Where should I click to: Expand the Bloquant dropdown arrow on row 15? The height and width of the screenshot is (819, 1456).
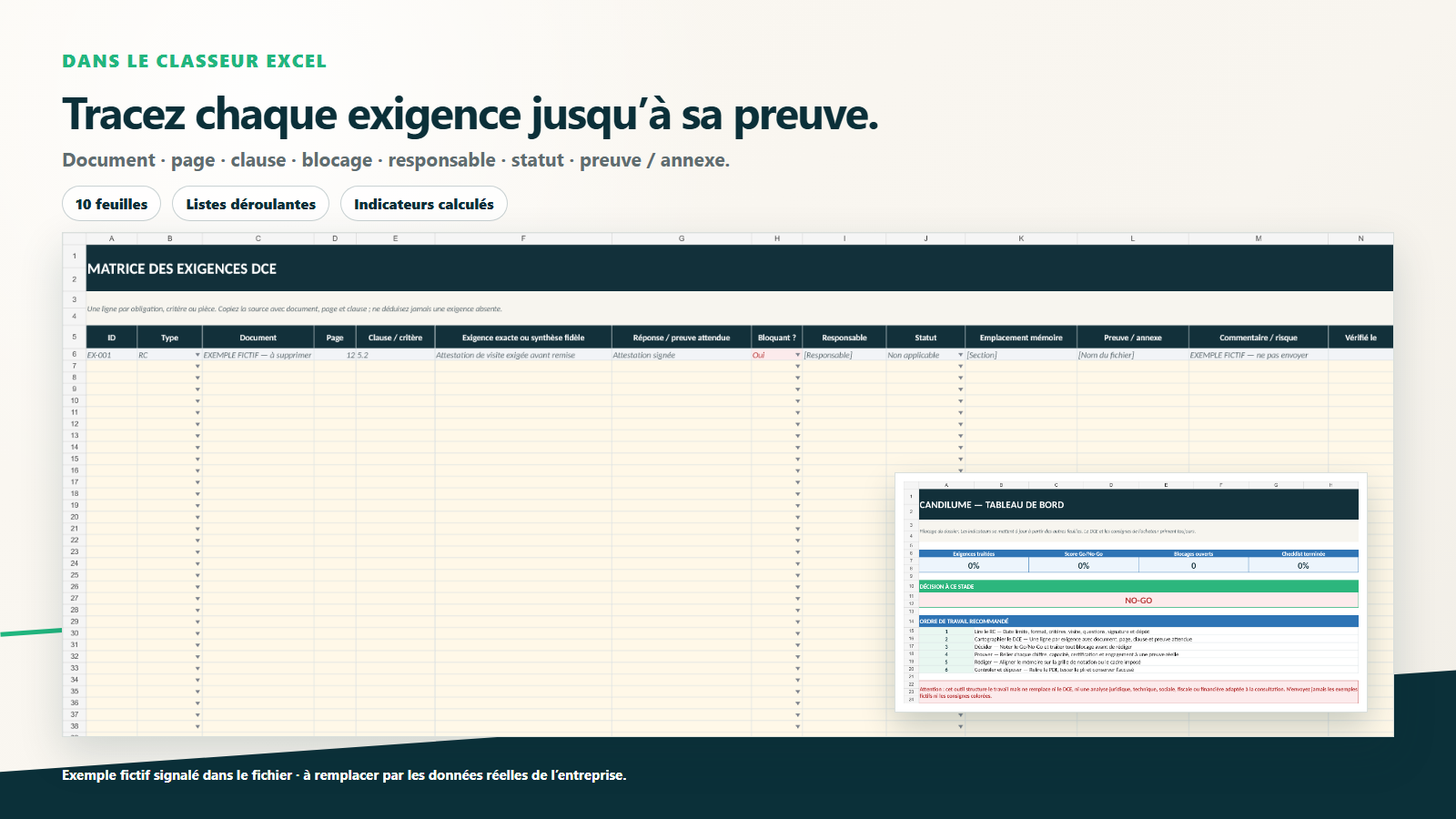[798, 459]
